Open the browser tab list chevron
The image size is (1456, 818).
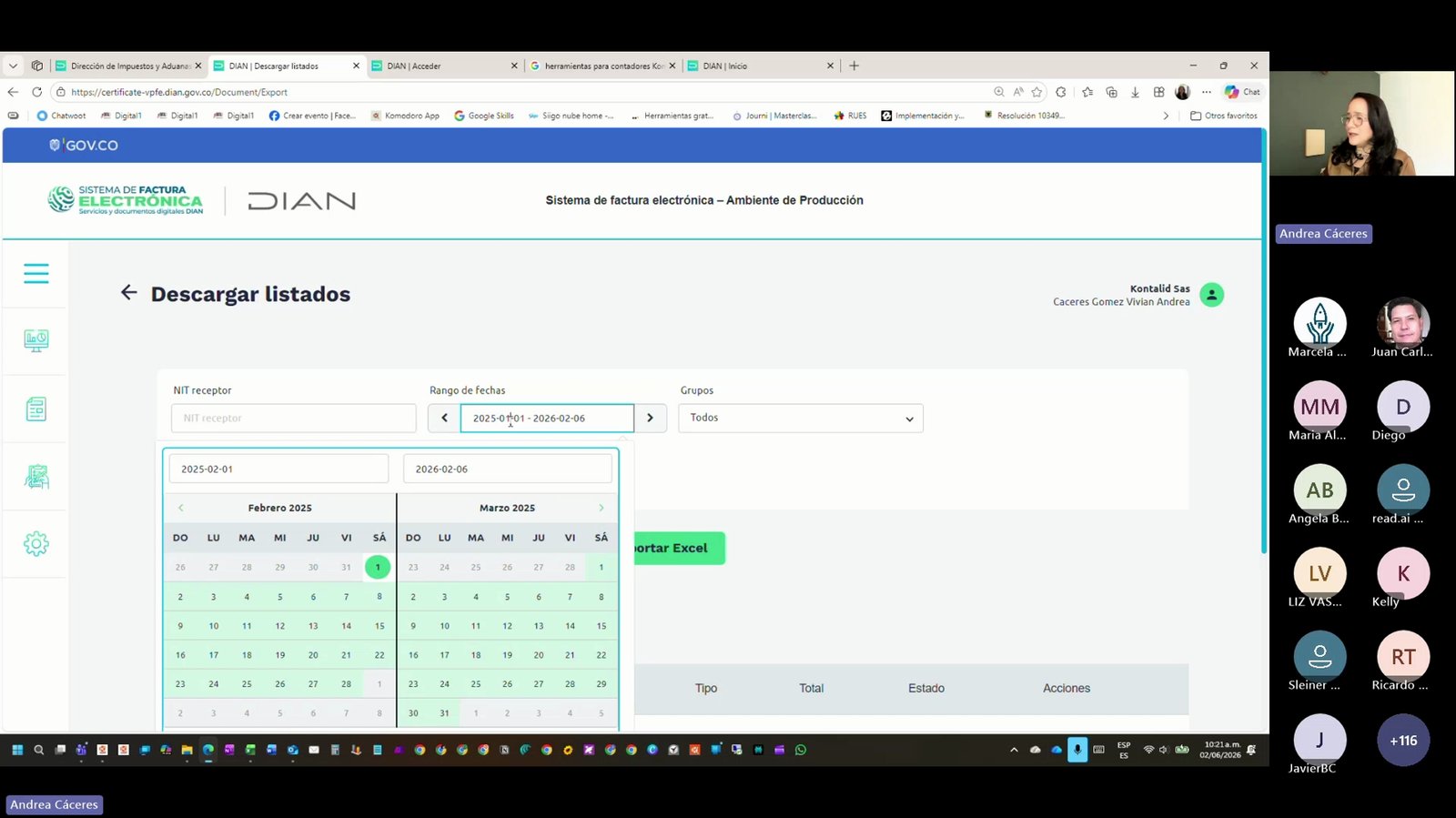point(13,66)
